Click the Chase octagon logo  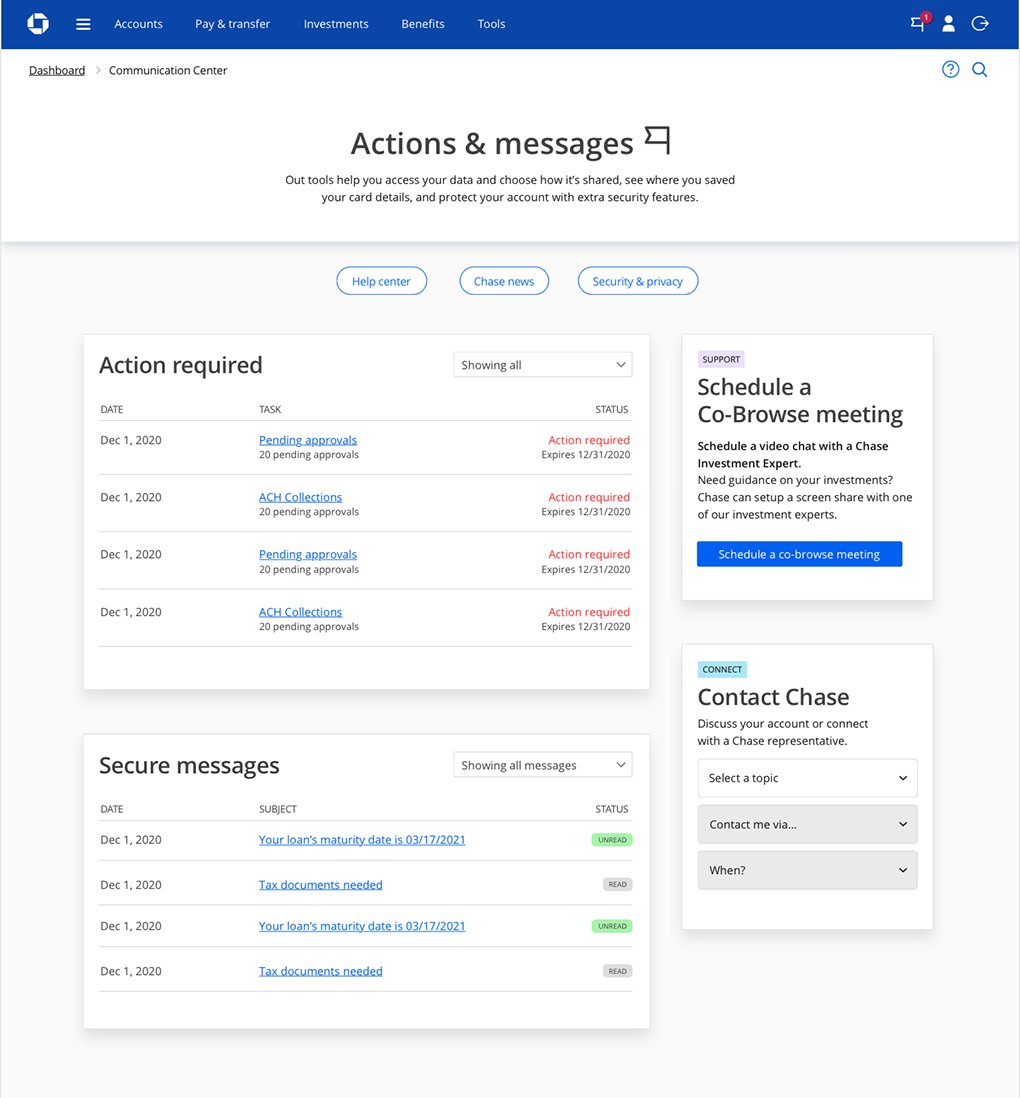pyautogui.click(x=38, y=24)
